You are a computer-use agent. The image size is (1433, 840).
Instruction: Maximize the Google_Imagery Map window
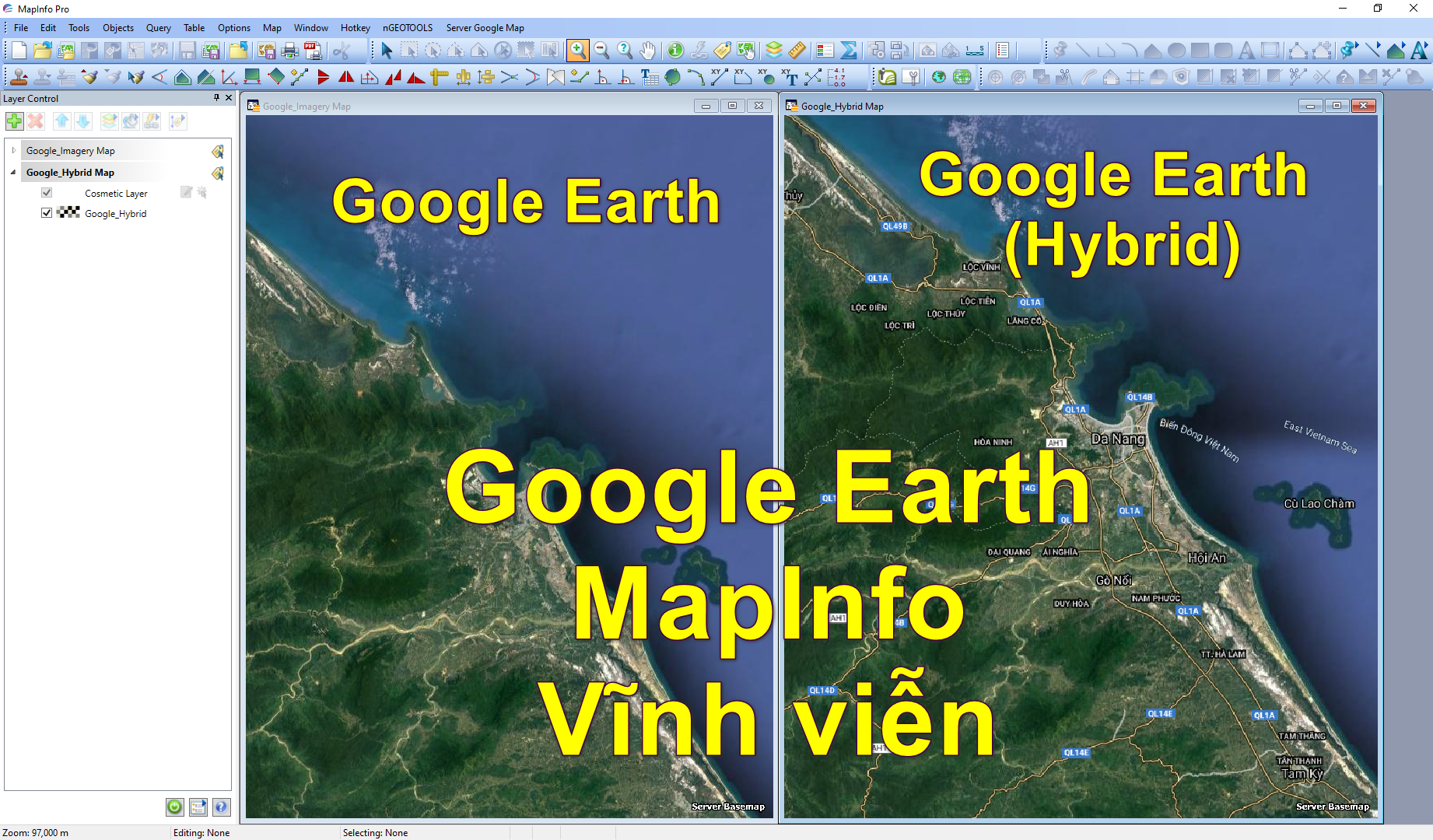732,106
